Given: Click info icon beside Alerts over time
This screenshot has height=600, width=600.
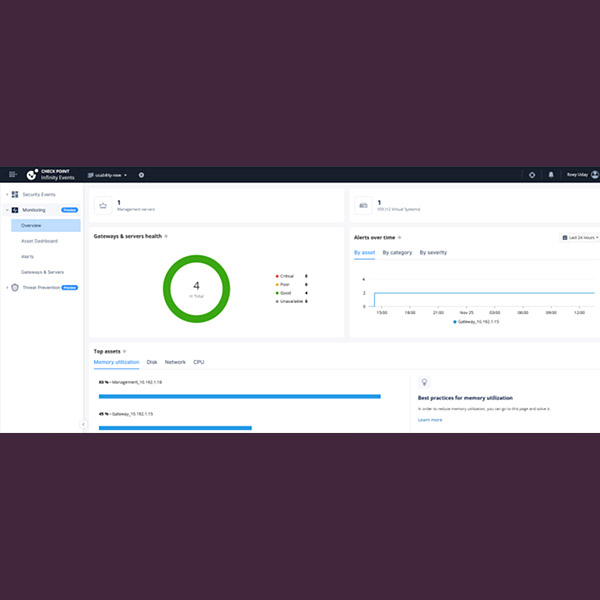Looking at the screenshot, I should click(x=399, y=237).
